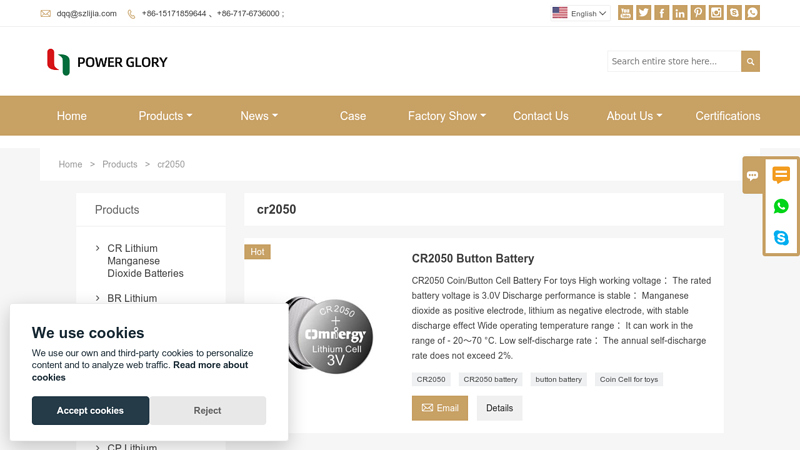800x450 pixels.
Task: Open the Pinterest social icon
Action: [x=698, y=13]
